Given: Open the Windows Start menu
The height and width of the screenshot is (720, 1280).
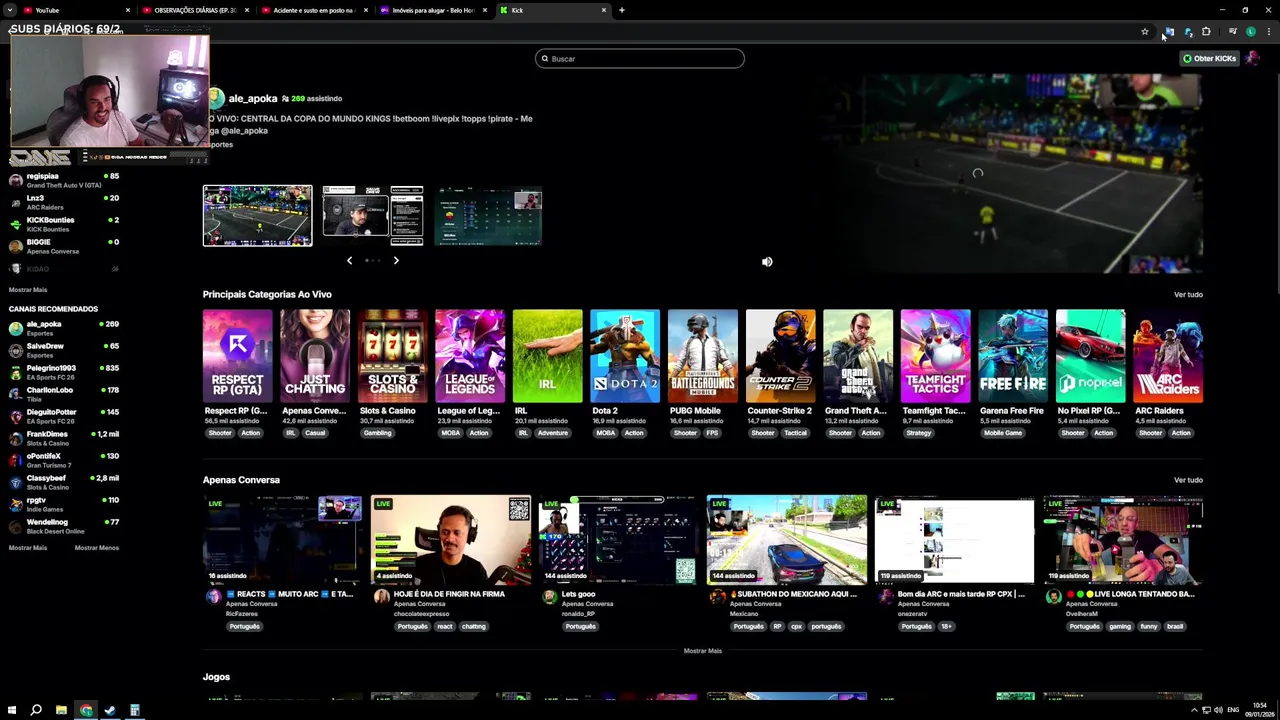Looking at the screenshot, I should coord(12,710).
